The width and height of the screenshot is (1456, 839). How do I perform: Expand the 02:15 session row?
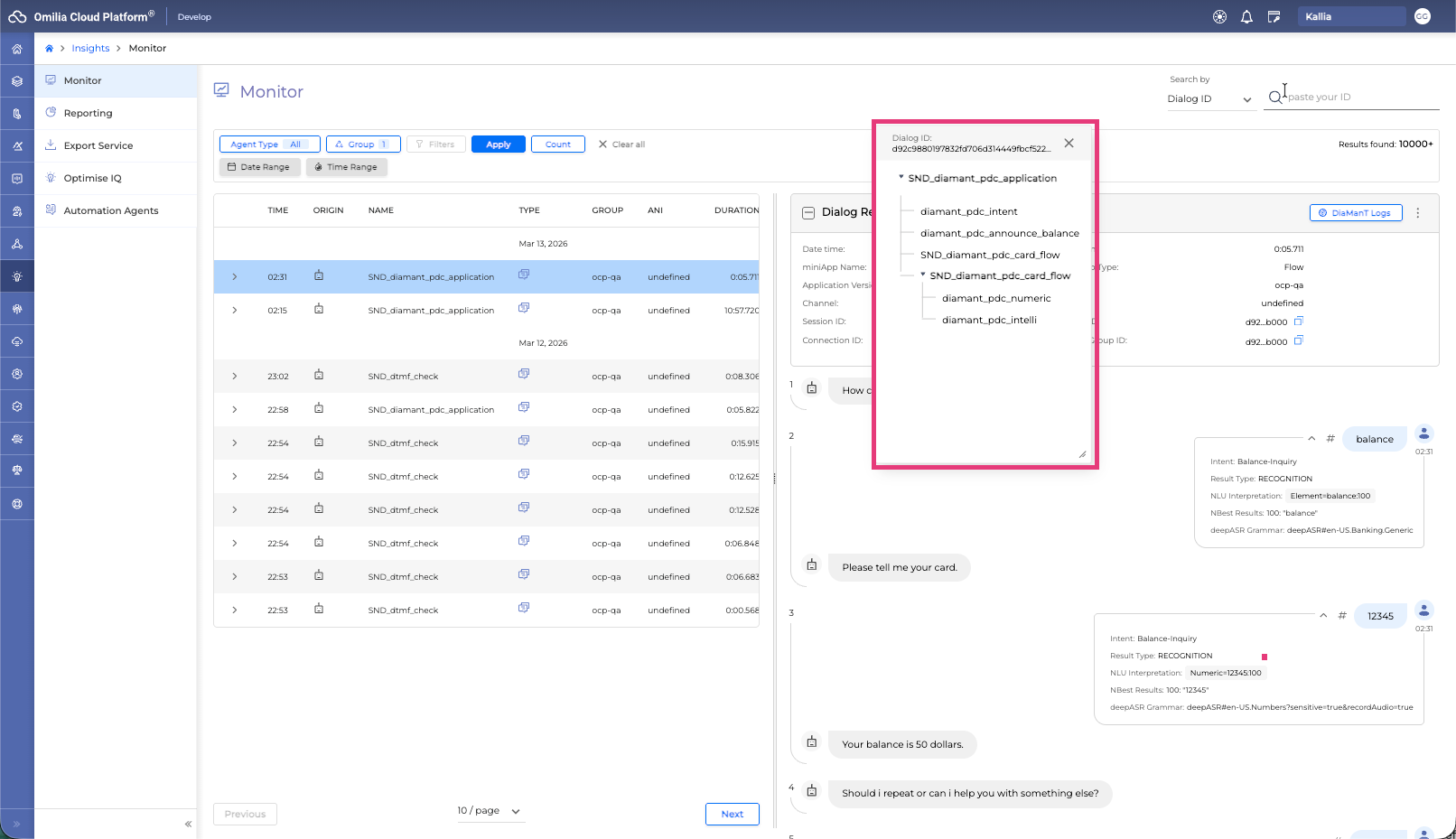[235, 311]
